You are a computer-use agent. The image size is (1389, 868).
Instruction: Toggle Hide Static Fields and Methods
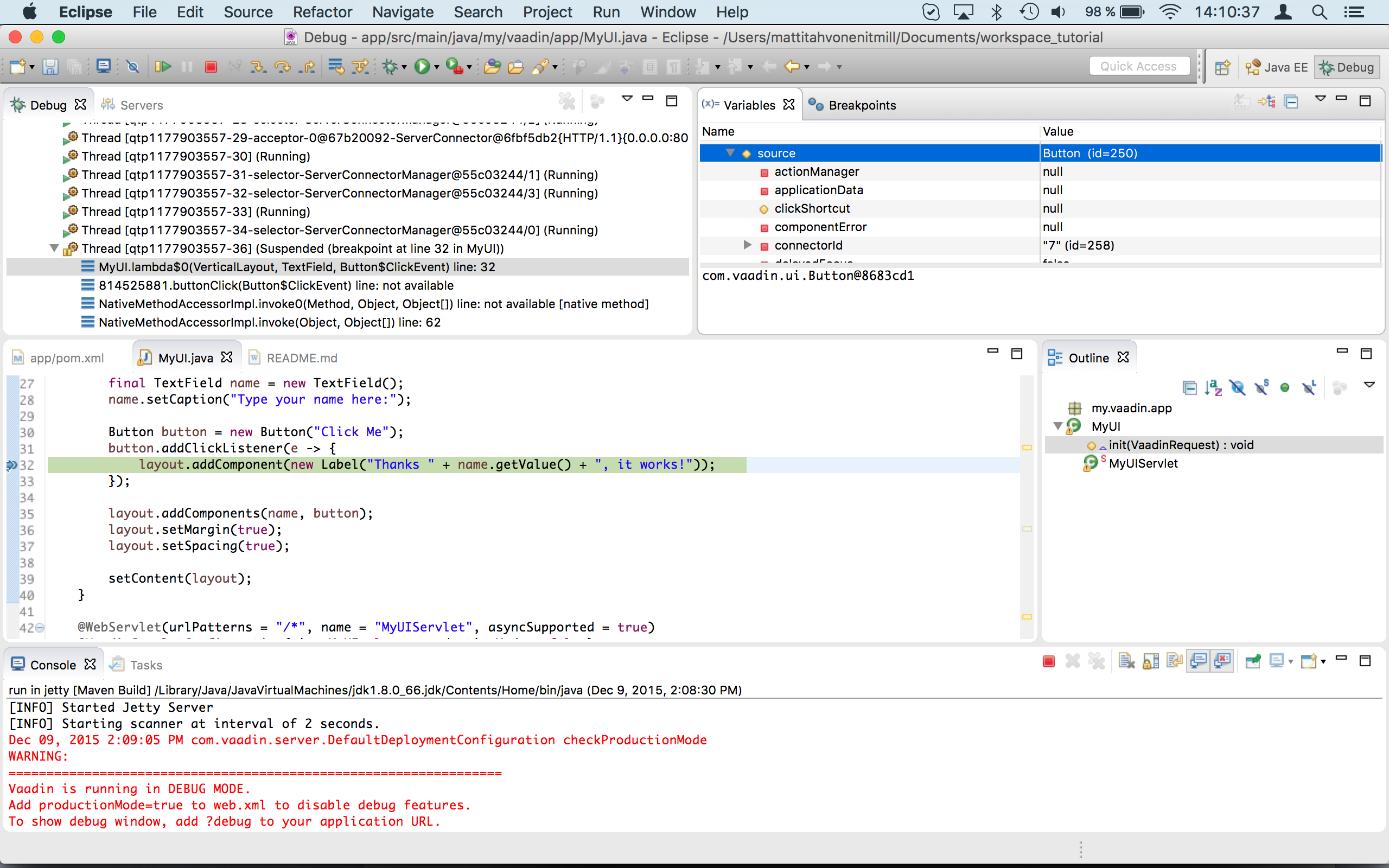1261,387
